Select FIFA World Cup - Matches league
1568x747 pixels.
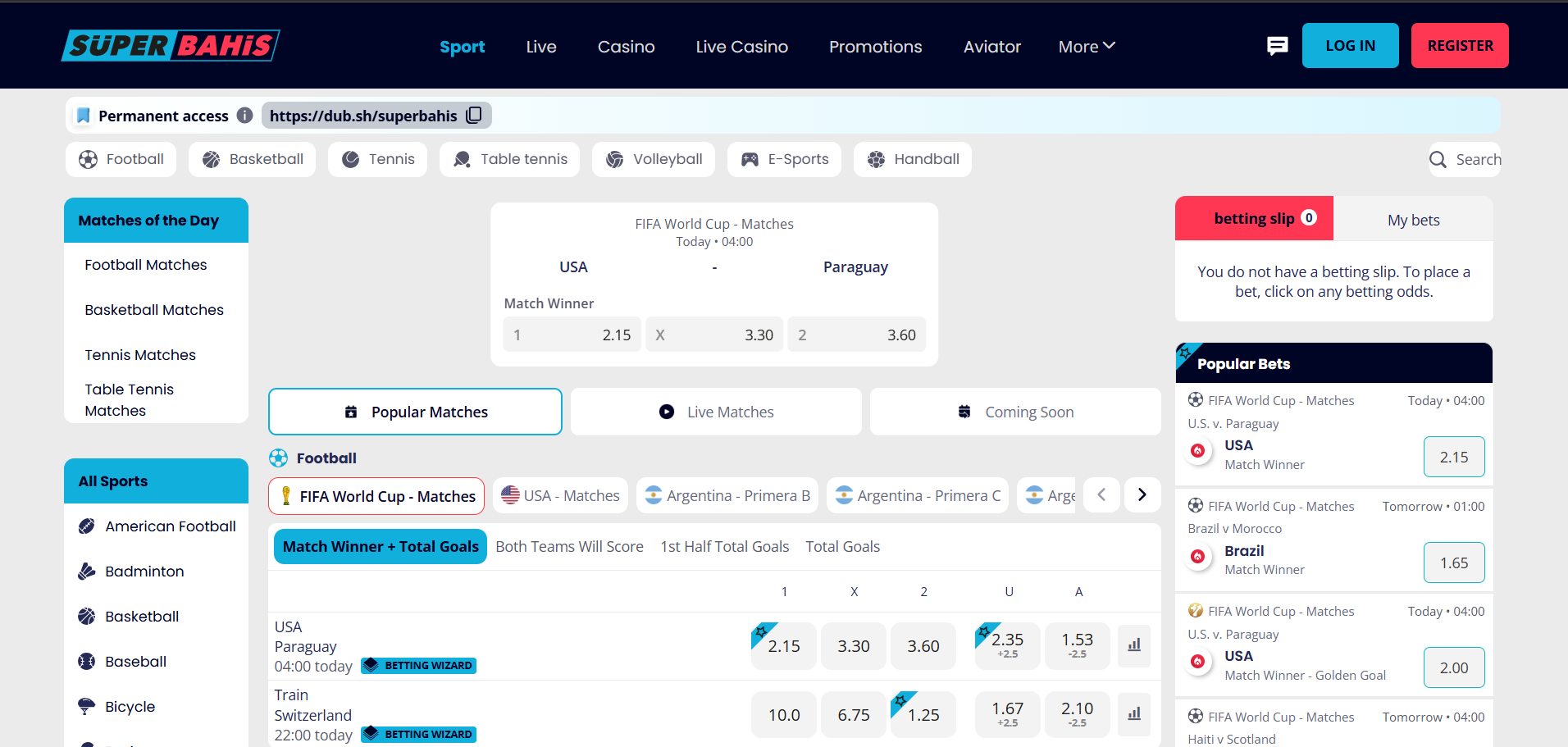376,496
